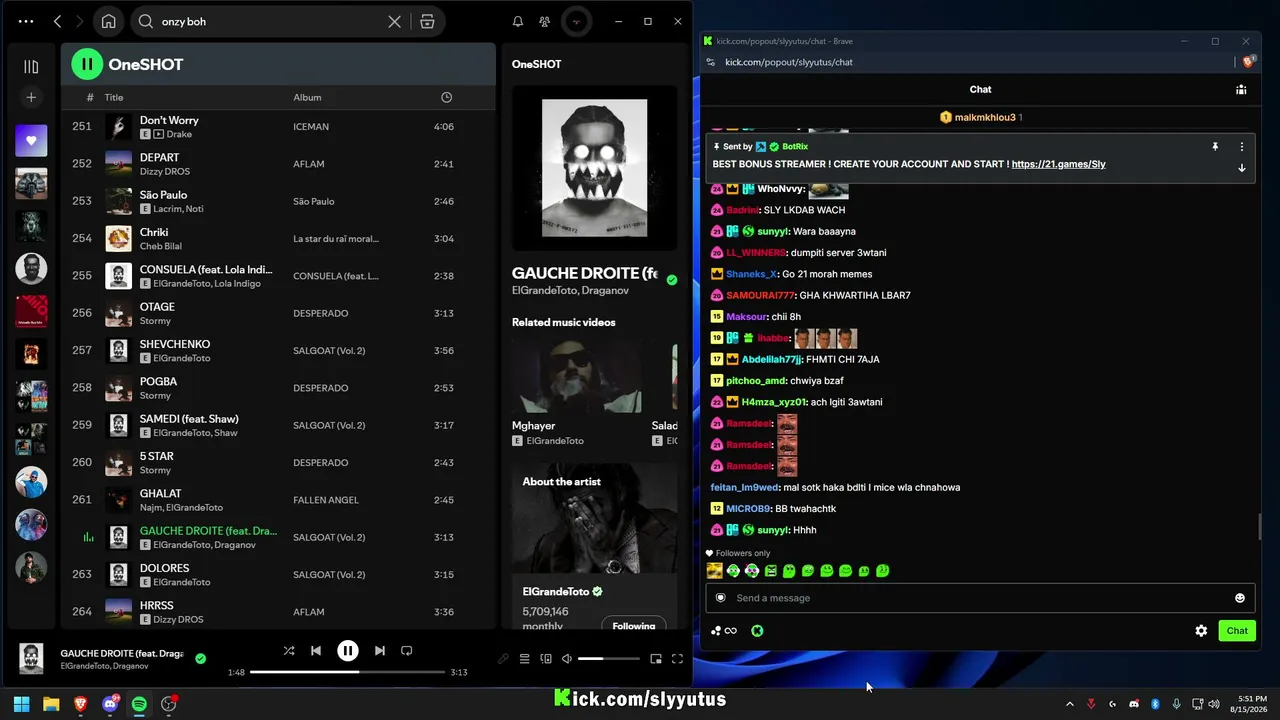
Task: Sort by the duration clock column
Action: (x=446, y=97)
